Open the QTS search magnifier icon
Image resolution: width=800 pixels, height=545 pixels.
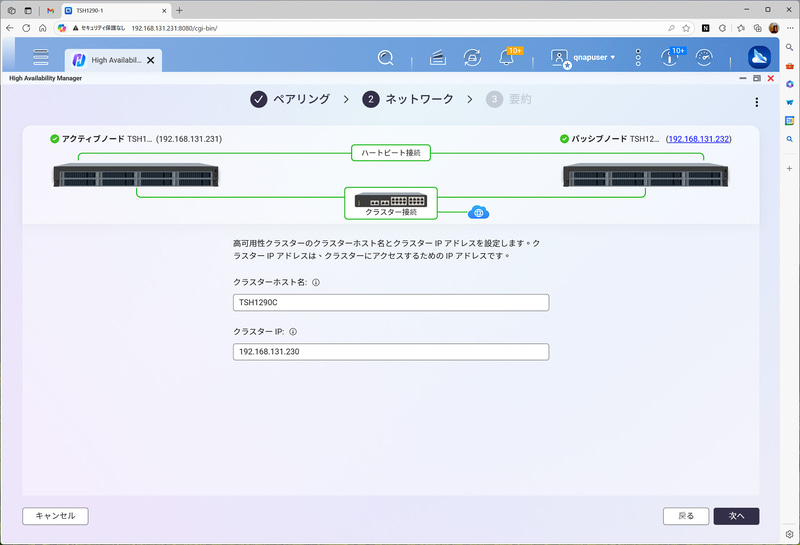pyautogui.click(x=386, y=58)
